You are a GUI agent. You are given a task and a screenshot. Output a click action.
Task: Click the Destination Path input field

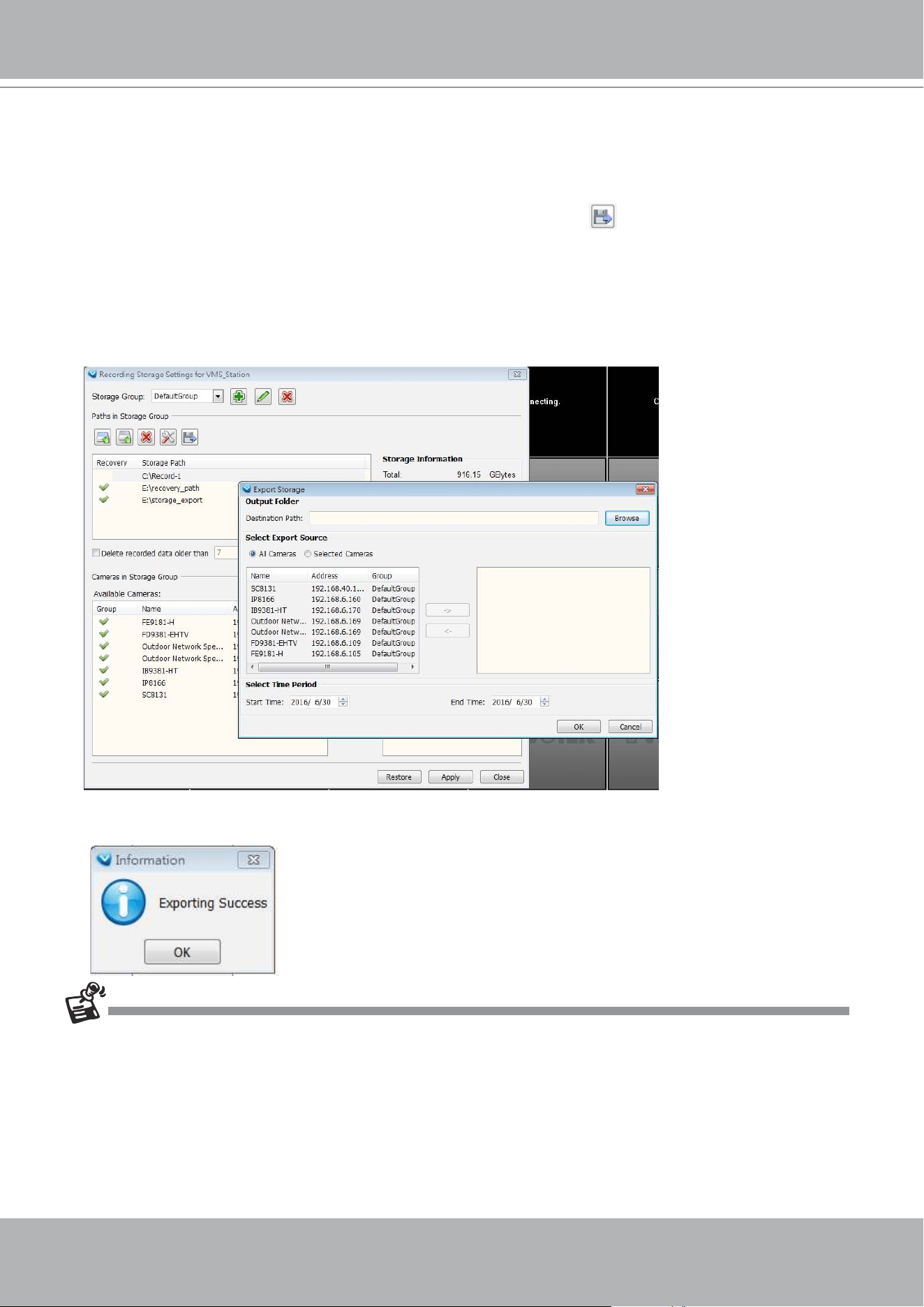click(454, 518)
